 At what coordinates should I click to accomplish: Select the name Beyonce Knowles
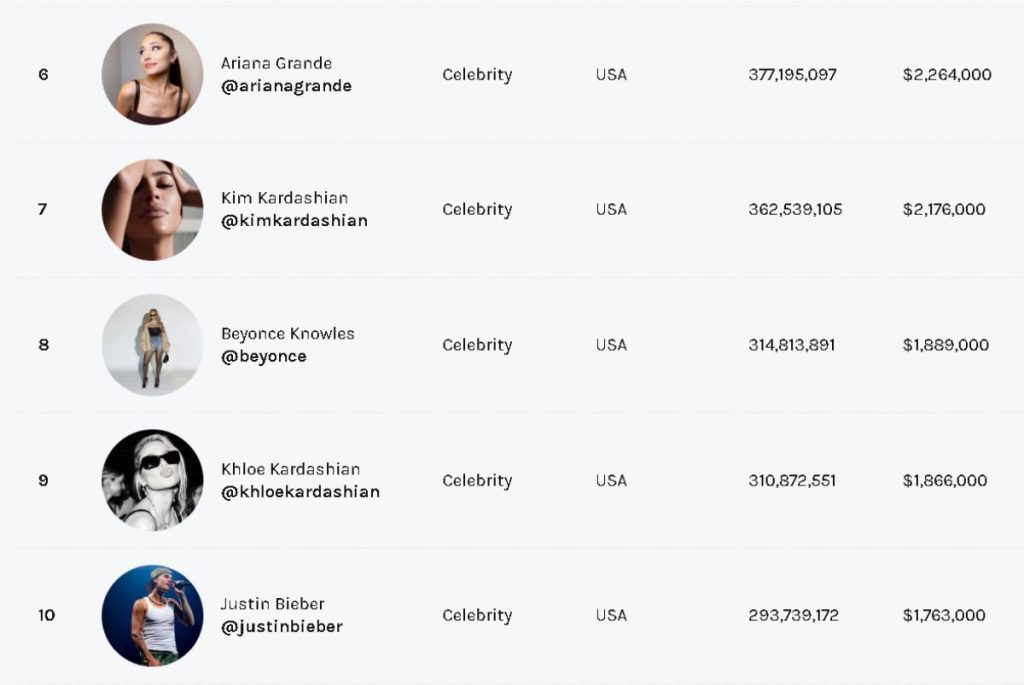(287, 334)
